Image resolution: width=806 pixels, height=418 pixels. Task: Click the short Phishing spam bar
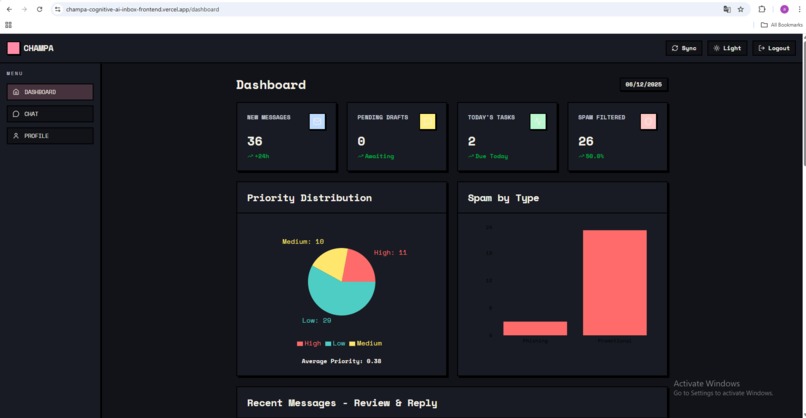(535, 329)
